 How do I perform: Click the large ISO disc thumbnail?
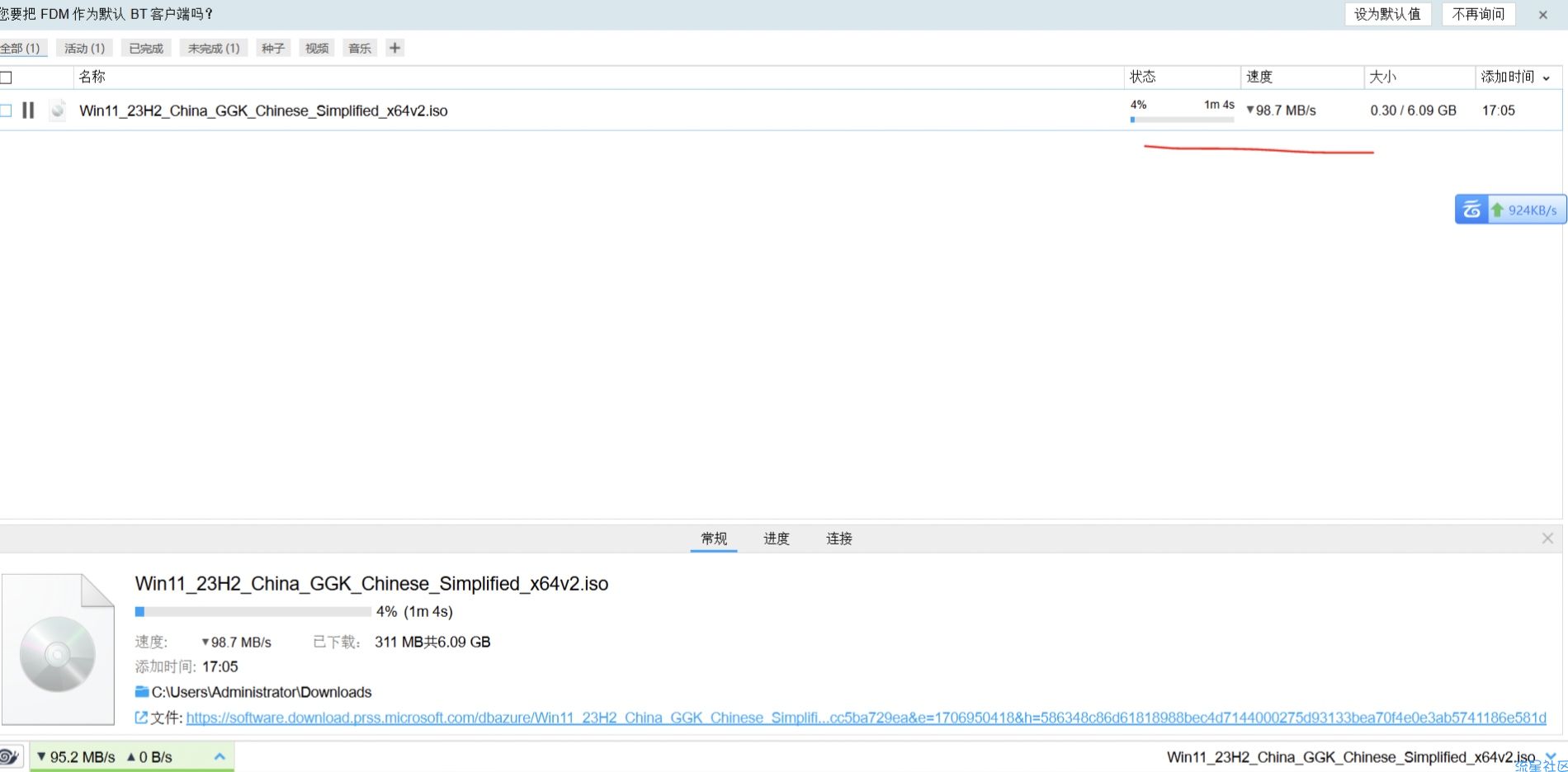click(58, 649)
